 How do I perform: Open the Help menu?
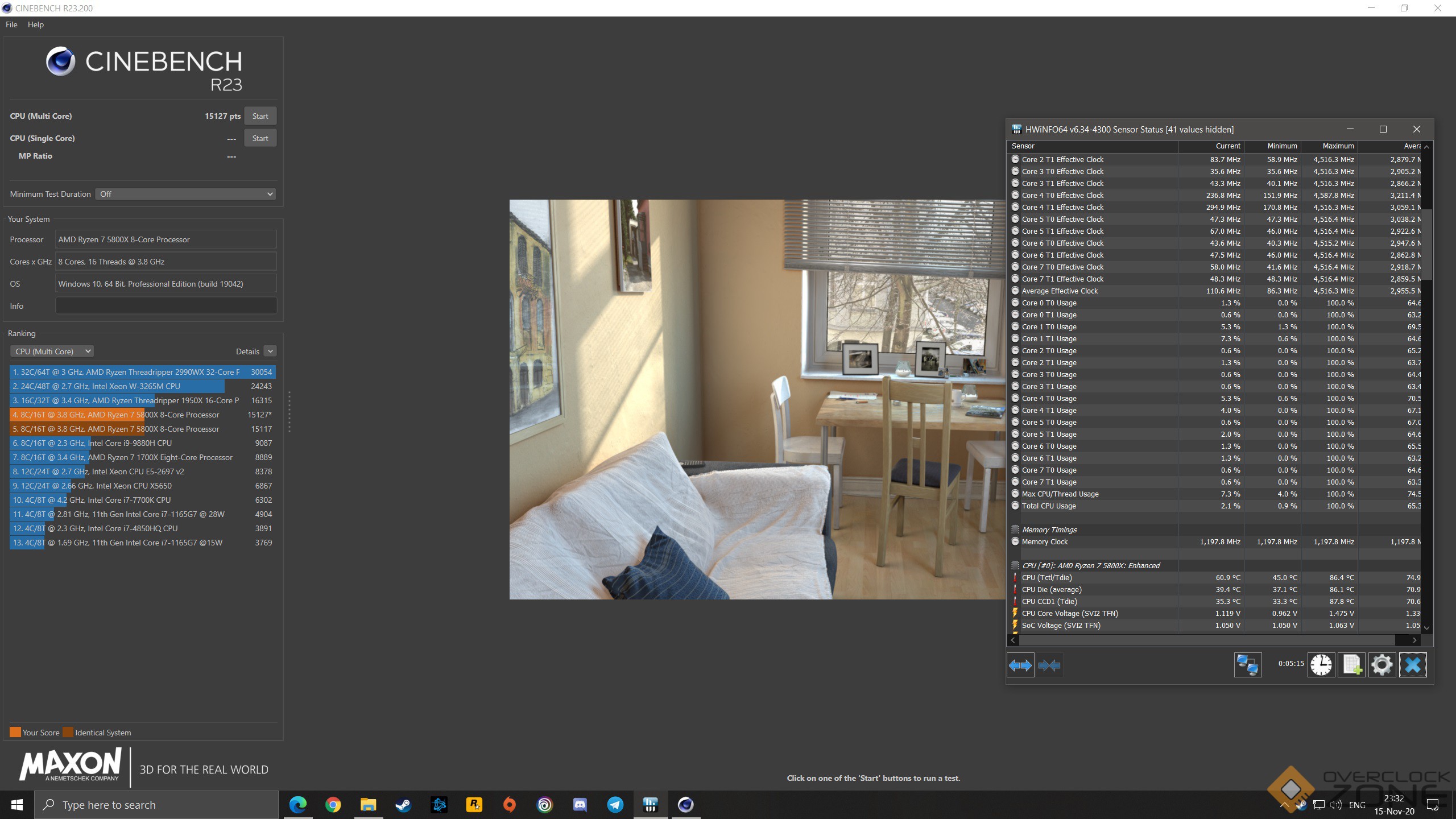[x=35, y=24]
